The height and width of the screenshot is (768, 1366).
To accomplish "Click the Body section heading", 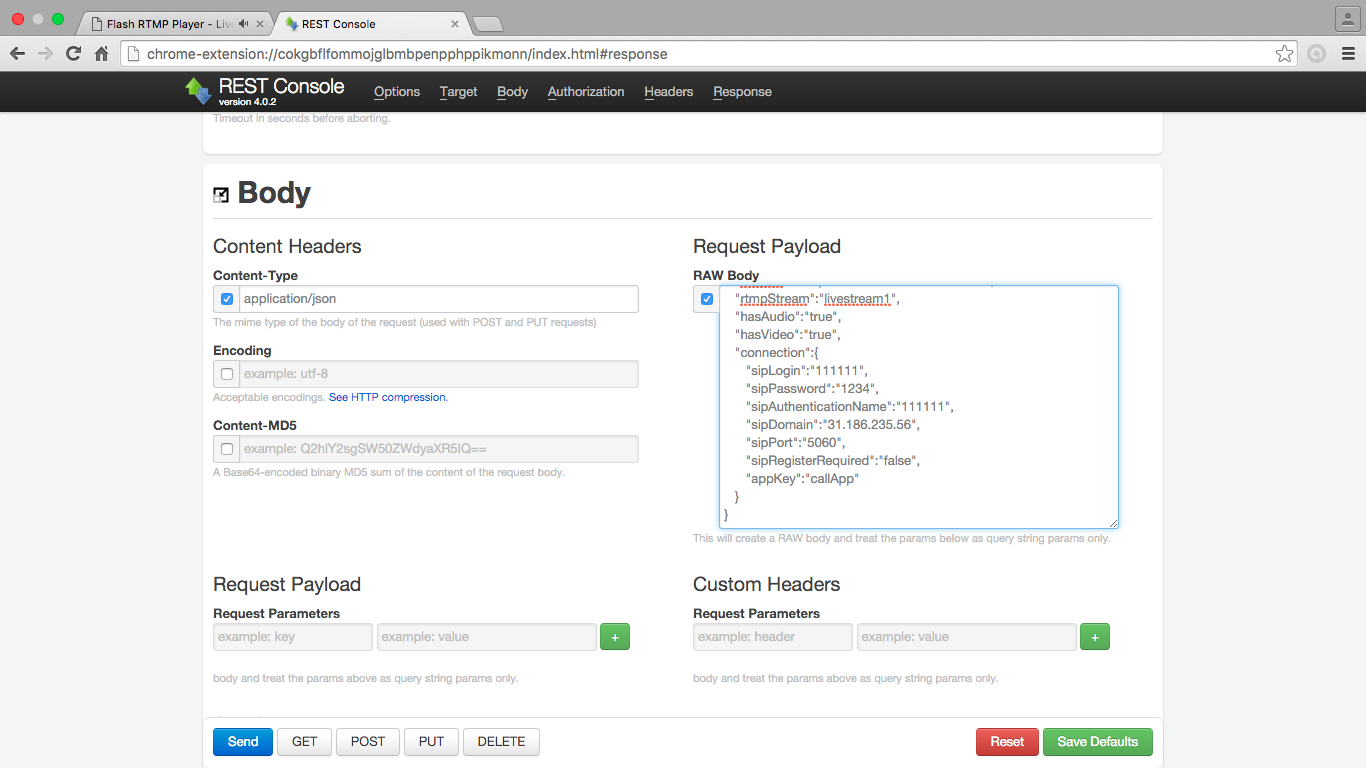I will [x=274, y=193].
